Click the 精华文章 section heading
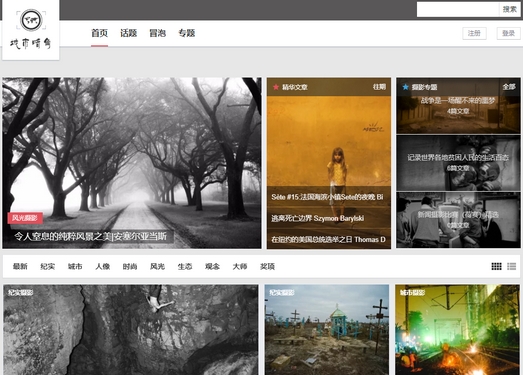 [295, 87]
